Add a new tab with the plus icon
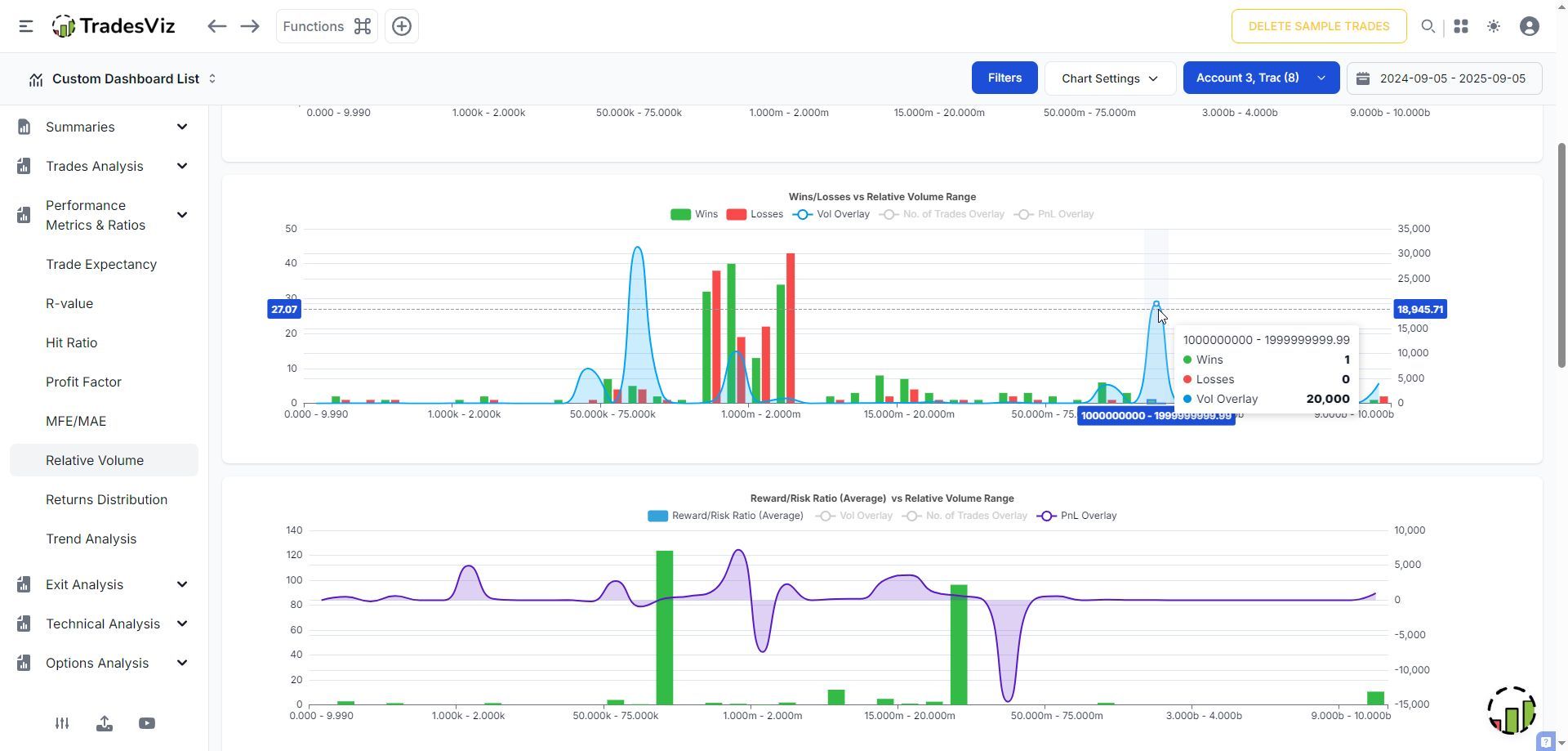This screenshot has width=1568, height=751. click(x=402, y=26)
